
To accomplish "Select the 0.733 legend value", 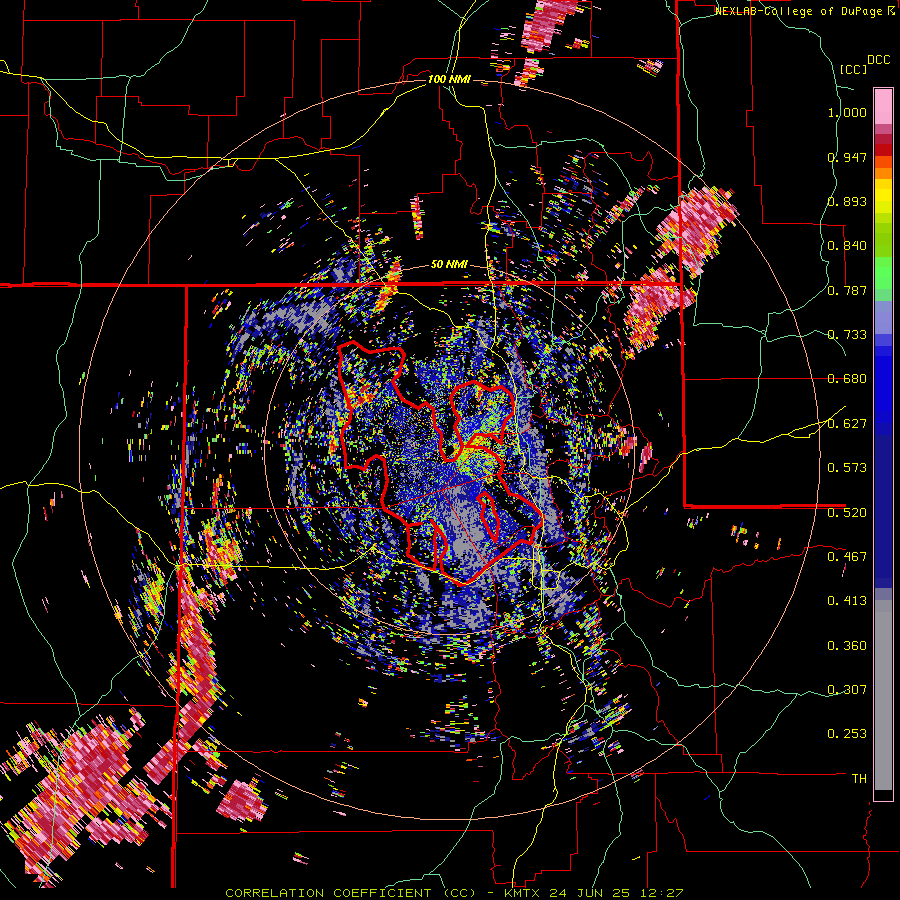I will pyautogui.click(x=847, y=335).
